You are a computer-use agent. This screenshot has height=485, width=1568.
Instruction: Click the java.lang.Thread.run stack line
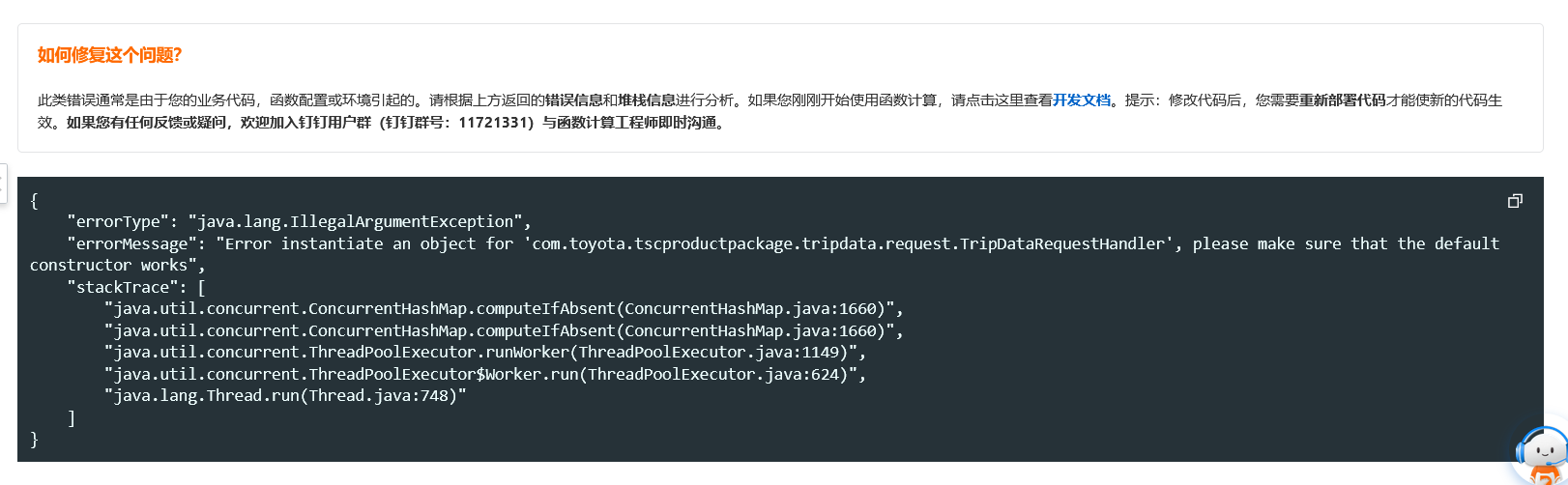pos(286,396)
